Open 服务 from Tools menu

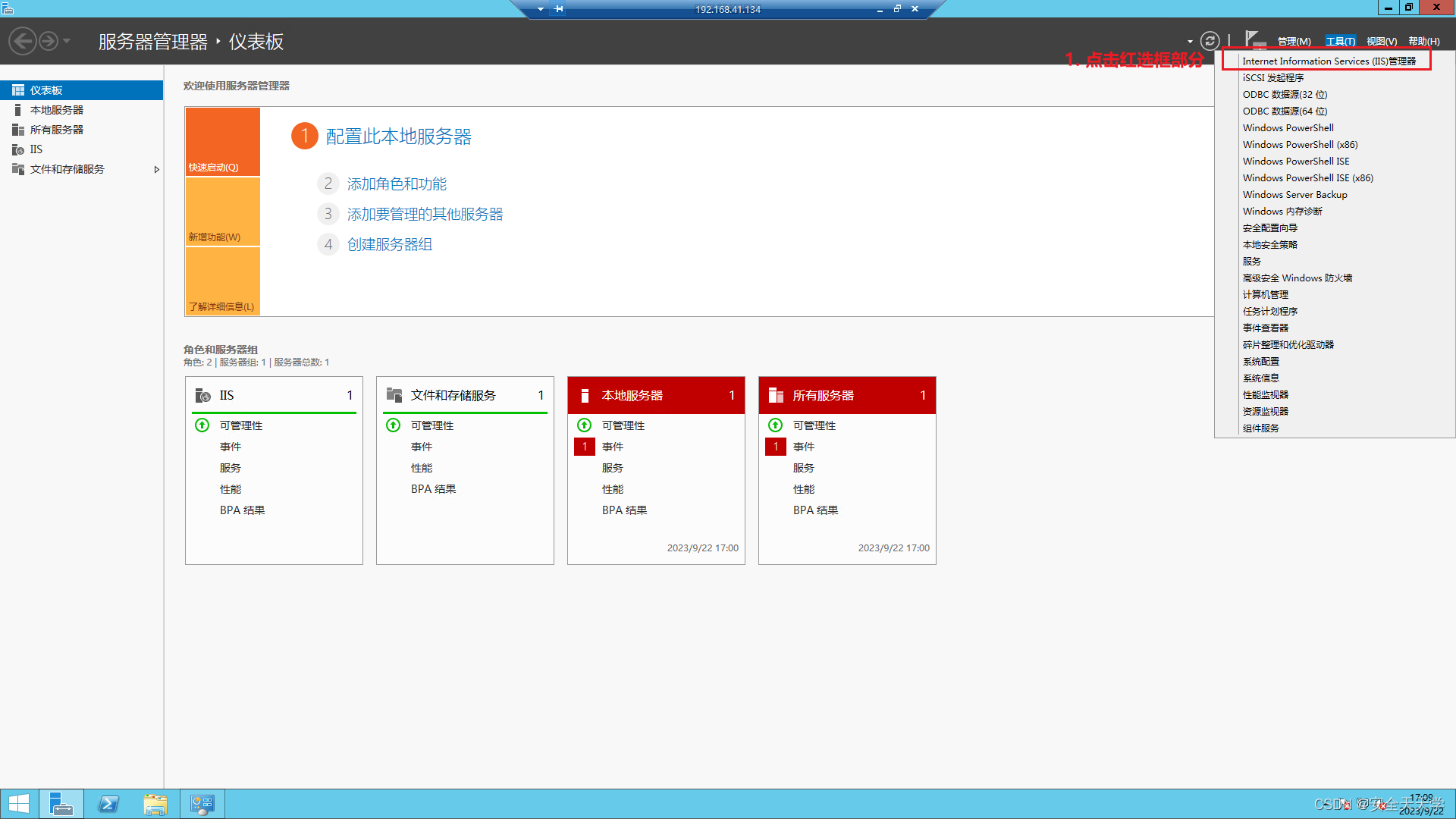click(x=1252, y=262)
